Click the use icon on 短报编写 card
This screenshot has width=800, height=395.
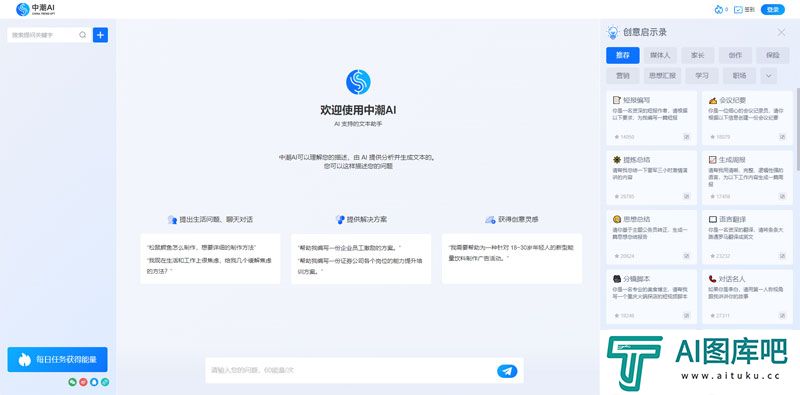(686, 137)
